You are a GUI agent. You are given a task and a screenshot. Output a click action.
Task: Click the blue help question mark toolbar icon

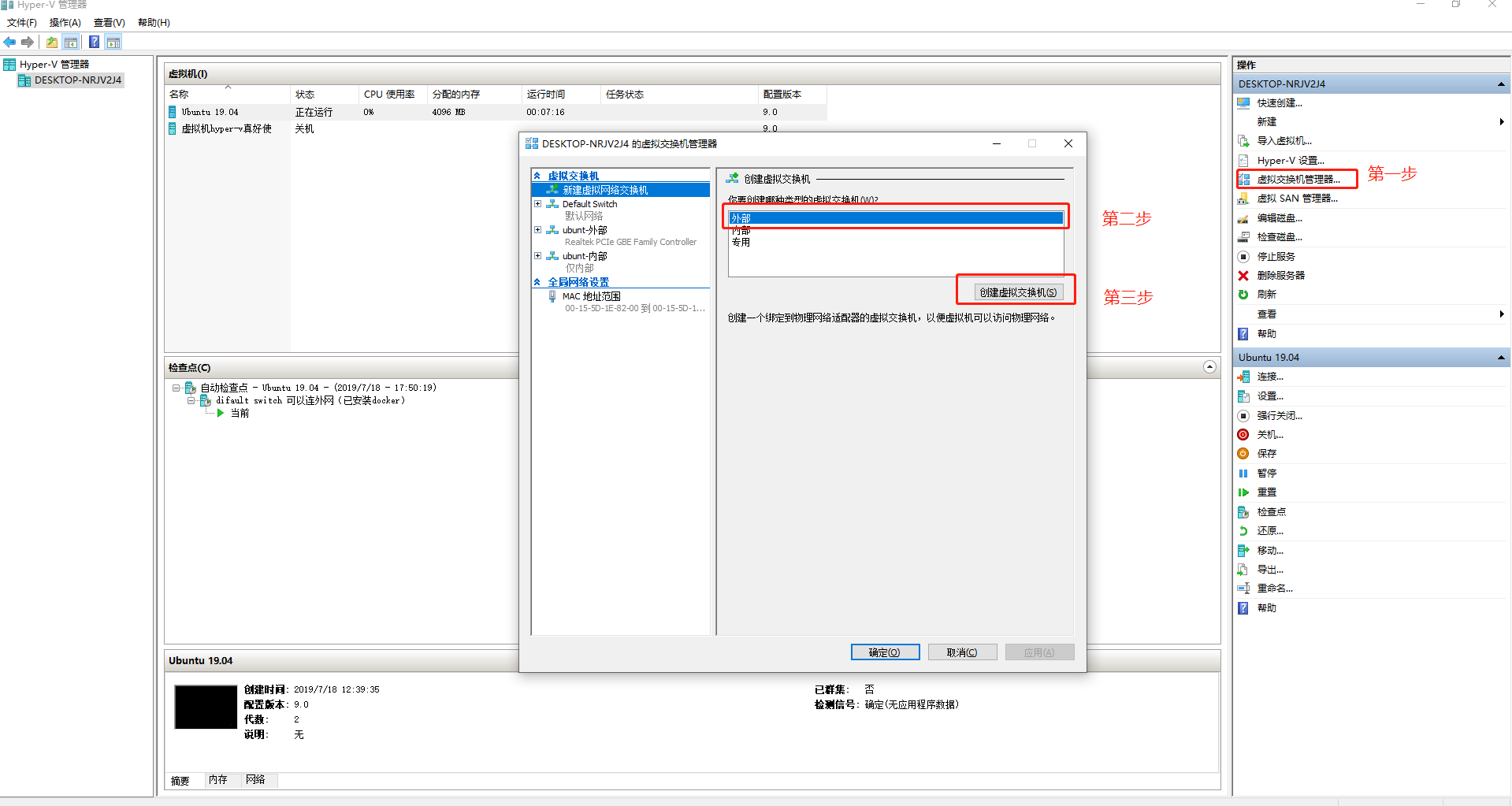coord(94,43)
